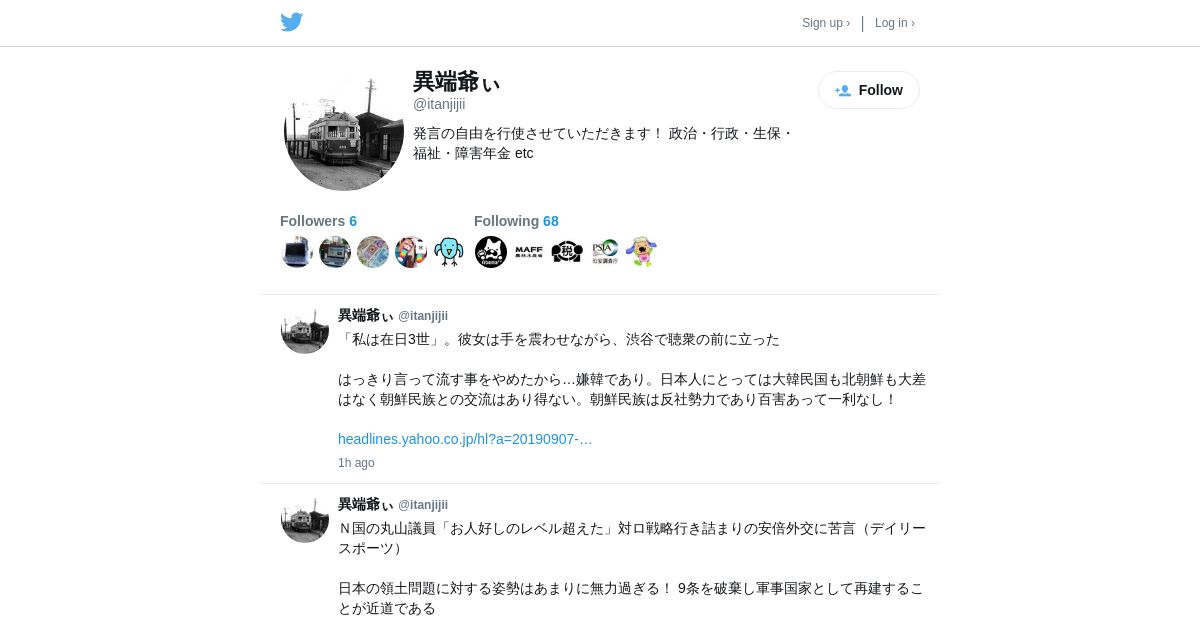Viewport: 1200px width, 630px height.
Task: Open the Log in link
Action: [x=895, y=23]
